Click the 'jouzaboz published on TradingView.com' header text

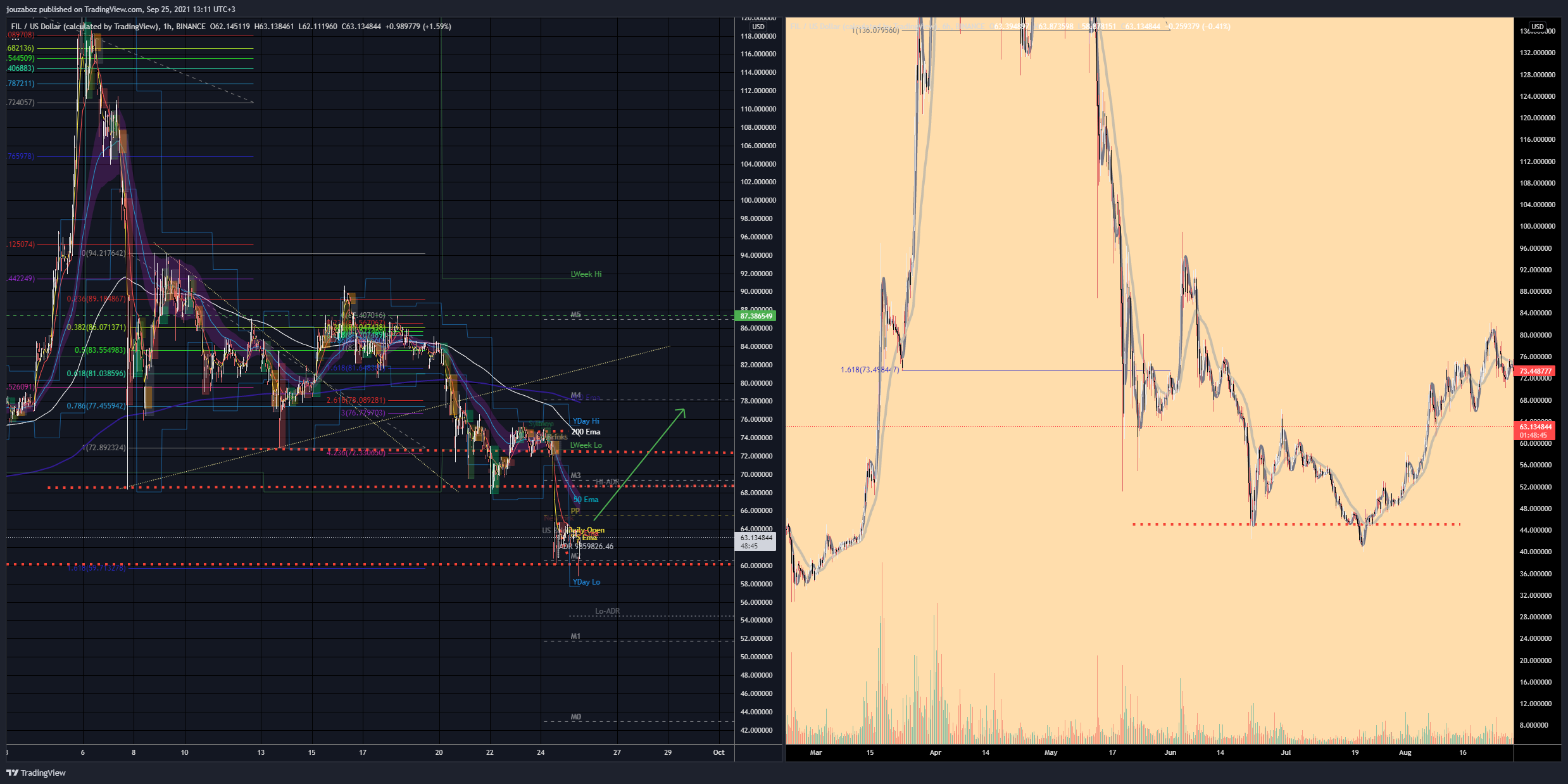pyautogui.click(x=74, y=9)
